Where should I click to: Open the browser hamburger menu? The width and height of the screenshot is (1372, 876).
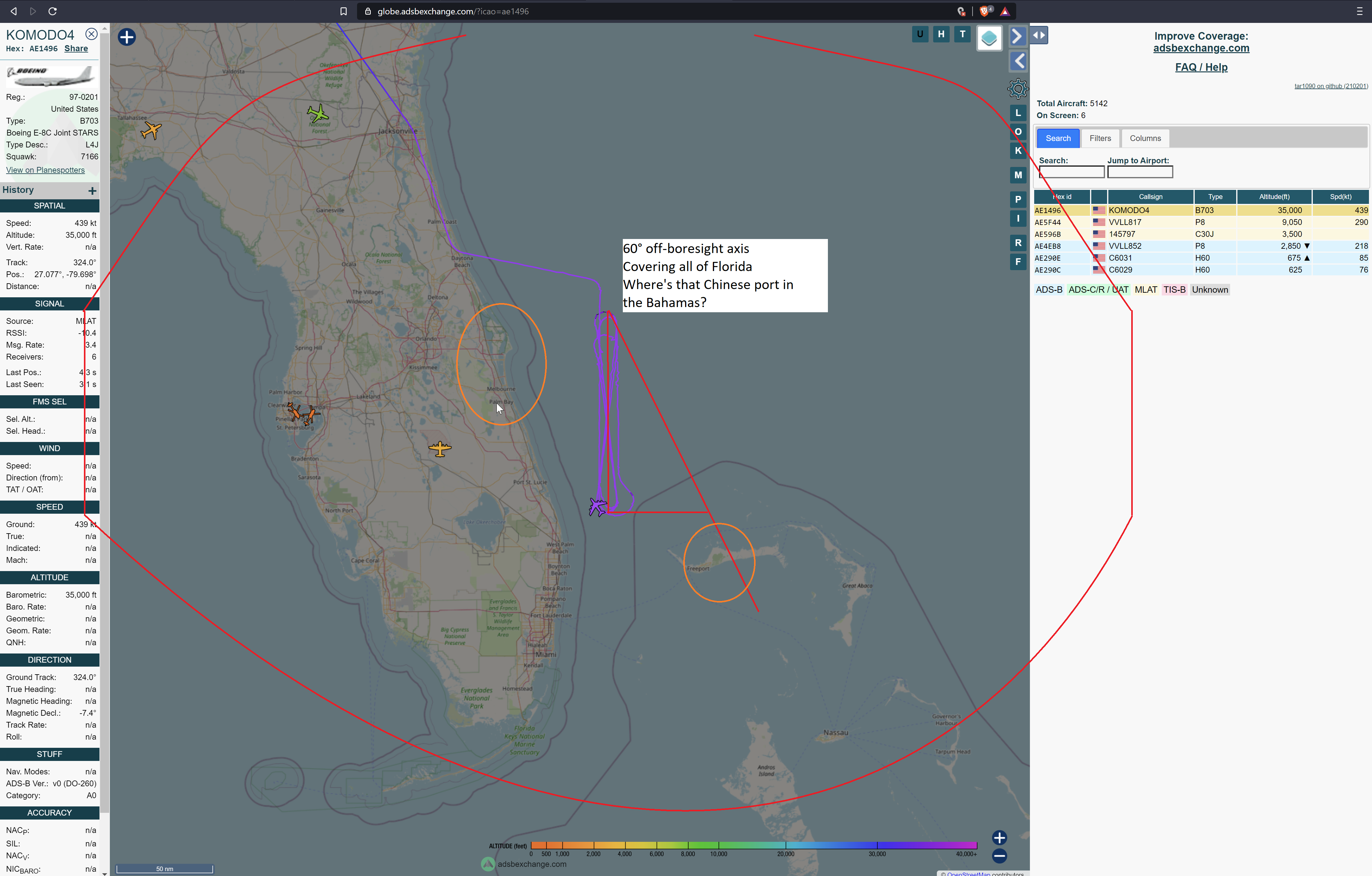pyautogui.click(x=1359, y=11)
